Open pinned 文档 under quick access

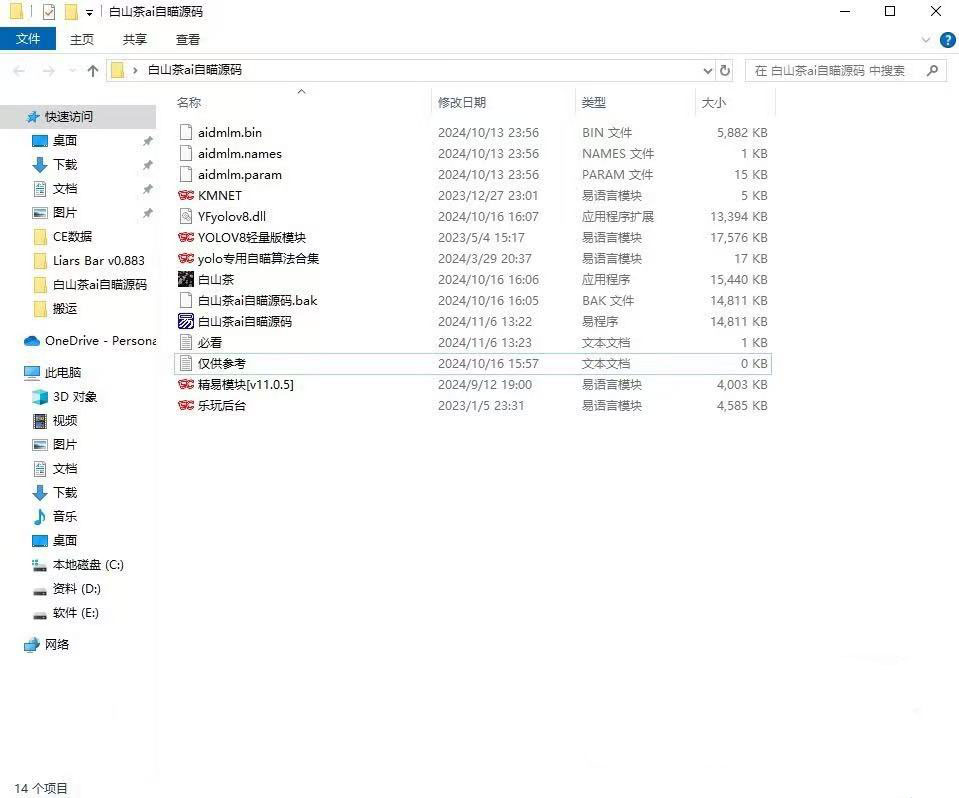(65, 189)
